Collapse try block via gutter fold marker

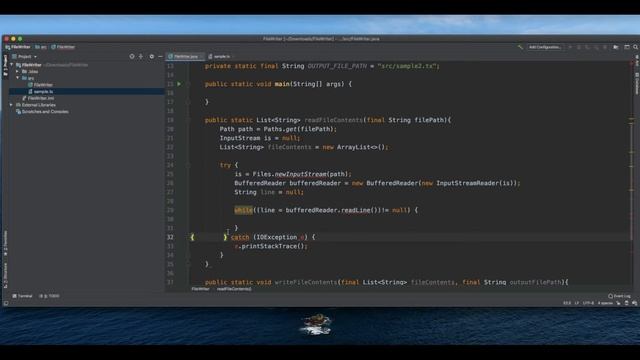click(x=188, y=165)
